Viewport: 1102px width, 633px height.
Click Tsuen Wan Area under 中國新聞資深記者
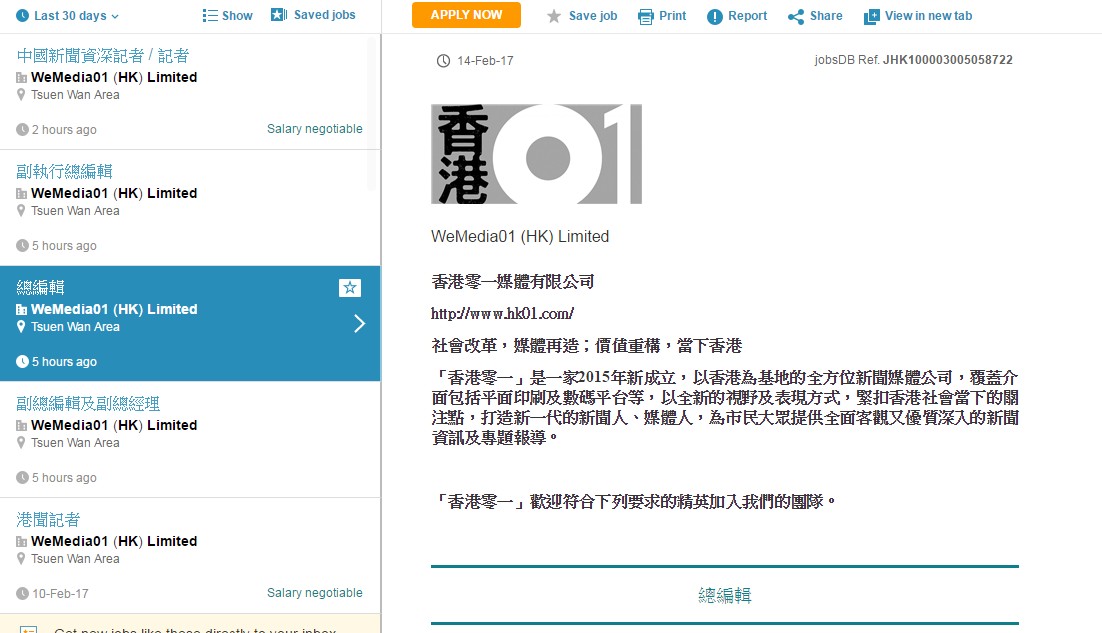[75, 95]
